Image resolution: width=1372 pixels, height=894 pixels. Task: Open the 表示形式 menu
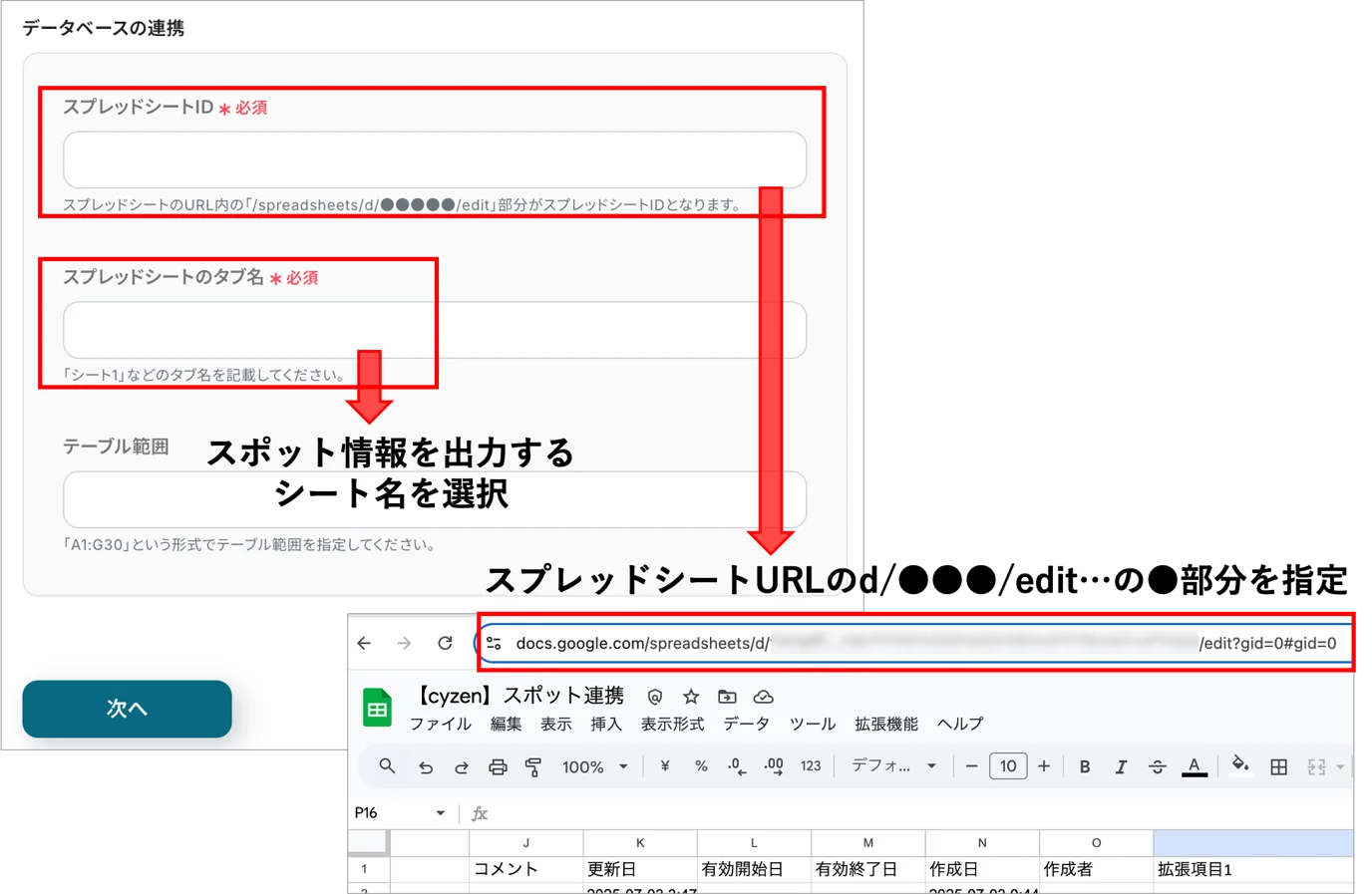pyautogui.click(x=672, y=724)
